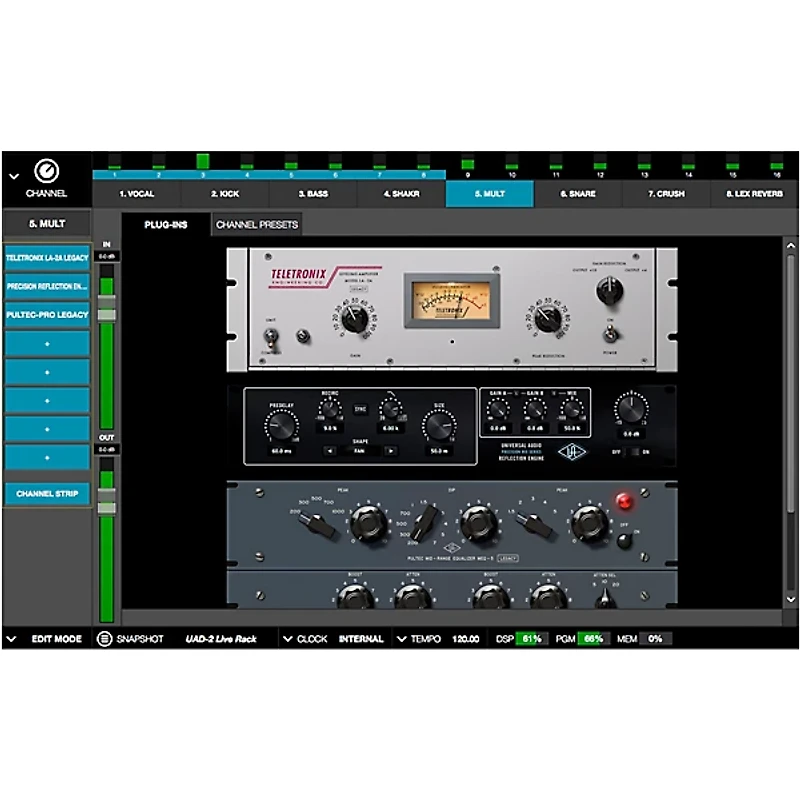The height and width of the screenshot is (800, 800).
Task: Open the Clock source dropdown showing Internal
Action: [x=364, y=639]
